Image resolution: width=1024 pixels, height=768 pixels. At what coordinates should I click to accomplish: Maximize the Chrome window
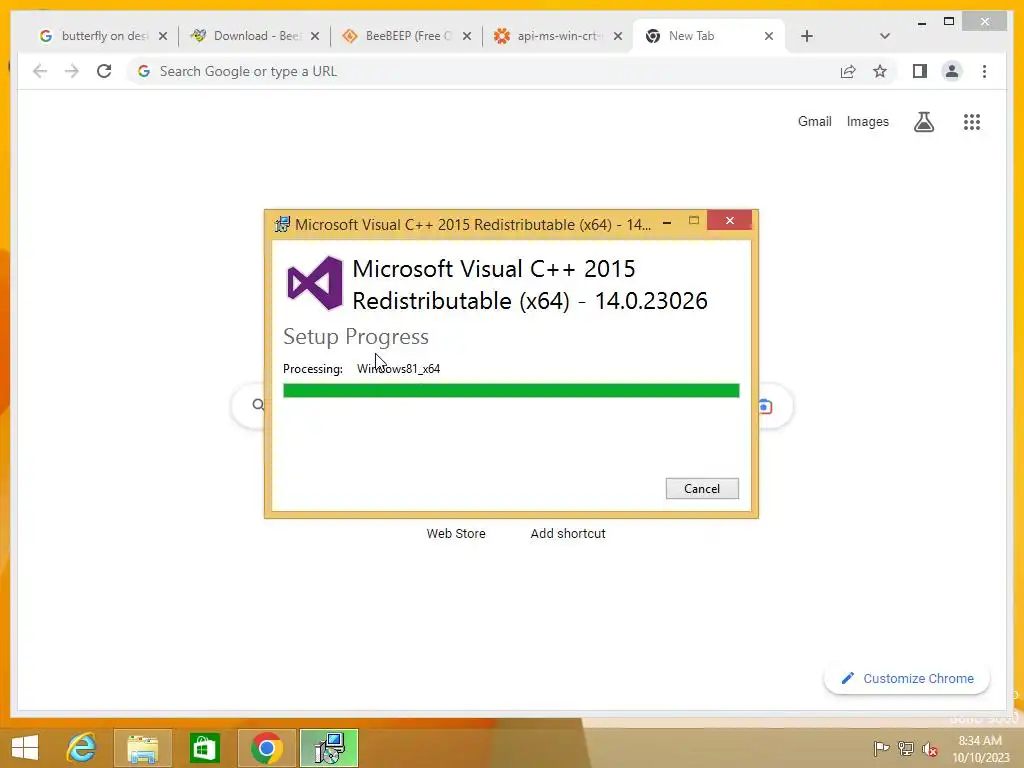click(x=949, y=22)
